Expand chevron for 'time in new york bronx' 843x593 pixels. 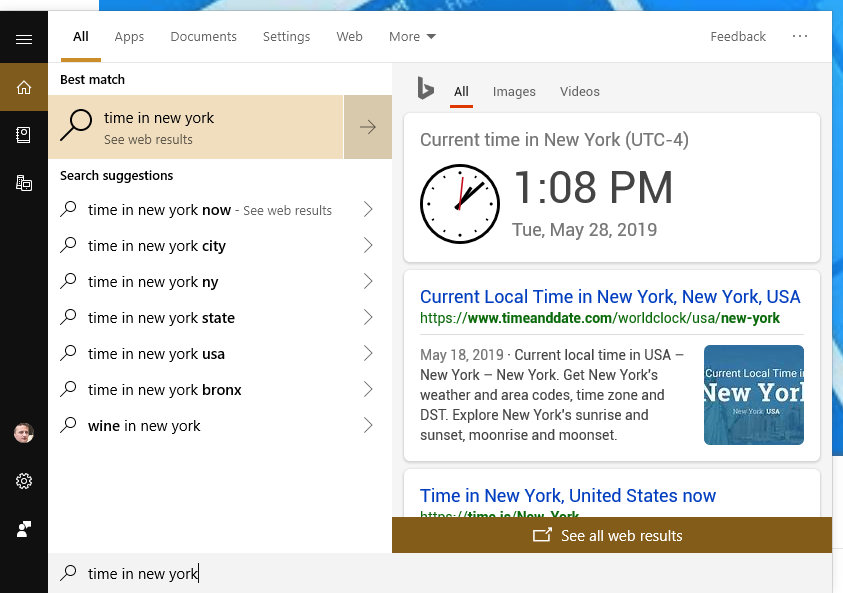(368, 389)
